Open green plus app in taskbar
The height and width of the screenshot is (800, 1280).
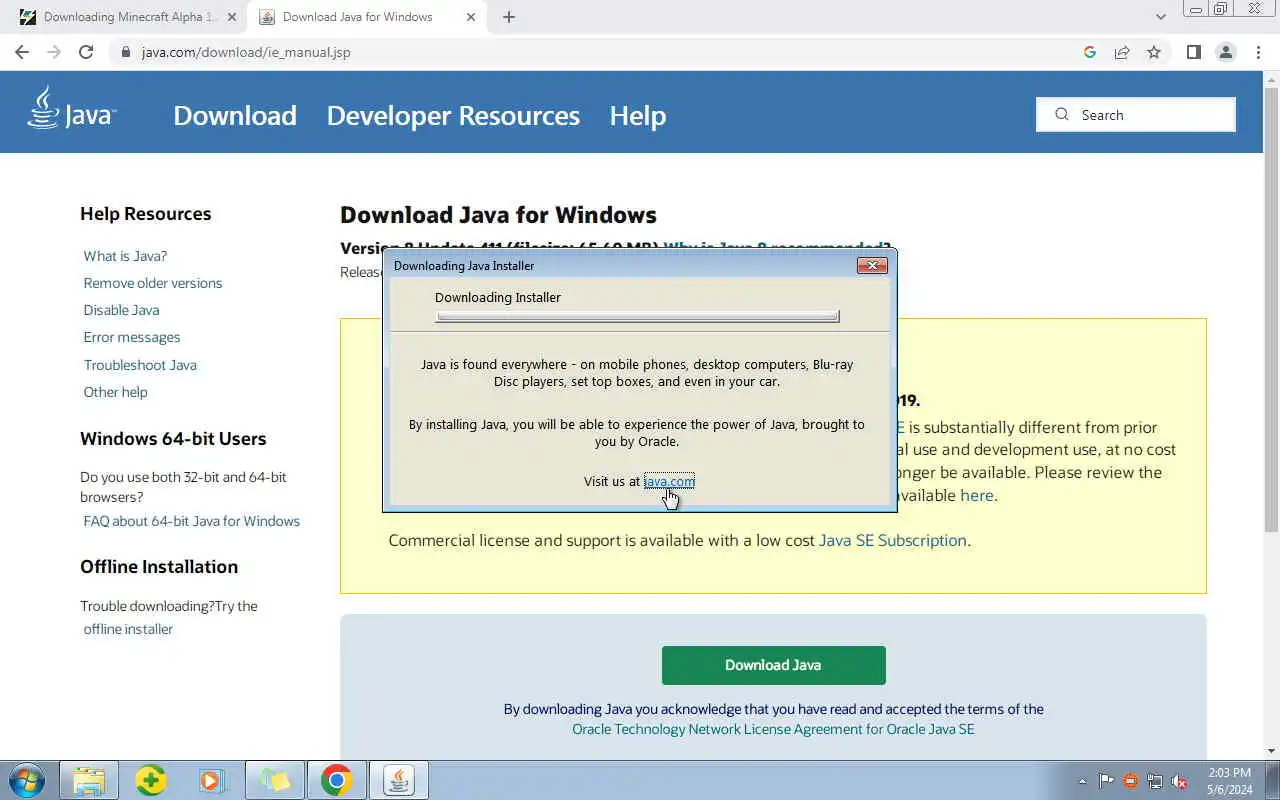coord(151,780)
